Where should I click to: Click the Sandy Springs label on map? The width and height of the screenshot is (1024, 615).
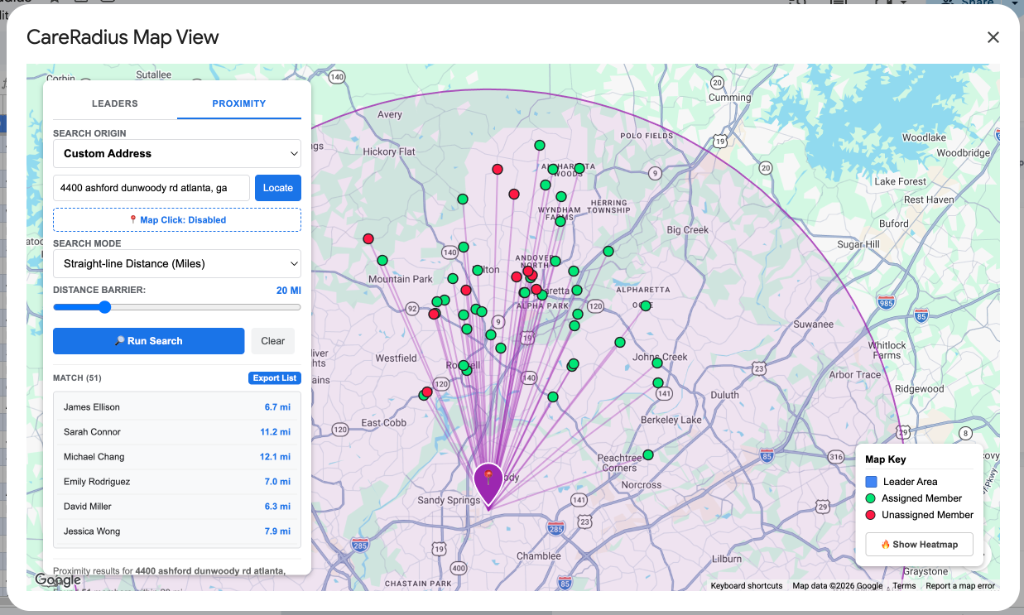[449, 500]
